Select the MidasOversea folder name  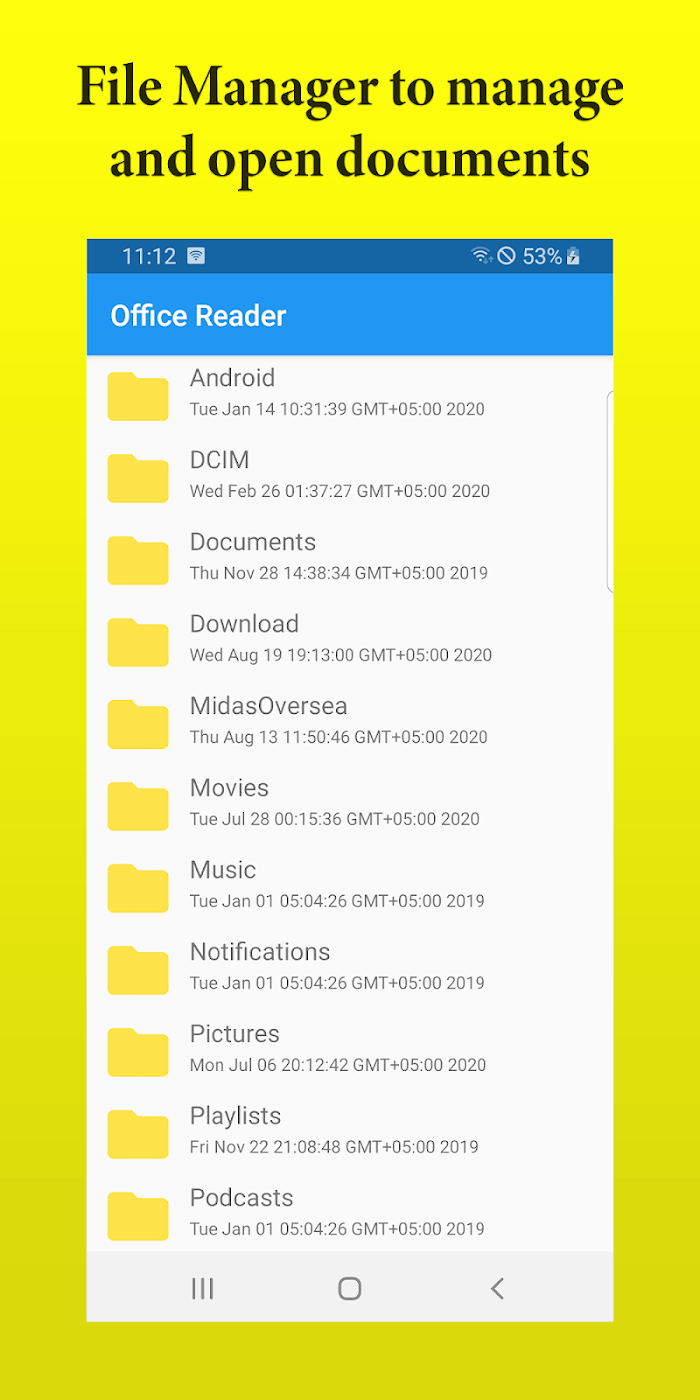pos(269,706)
